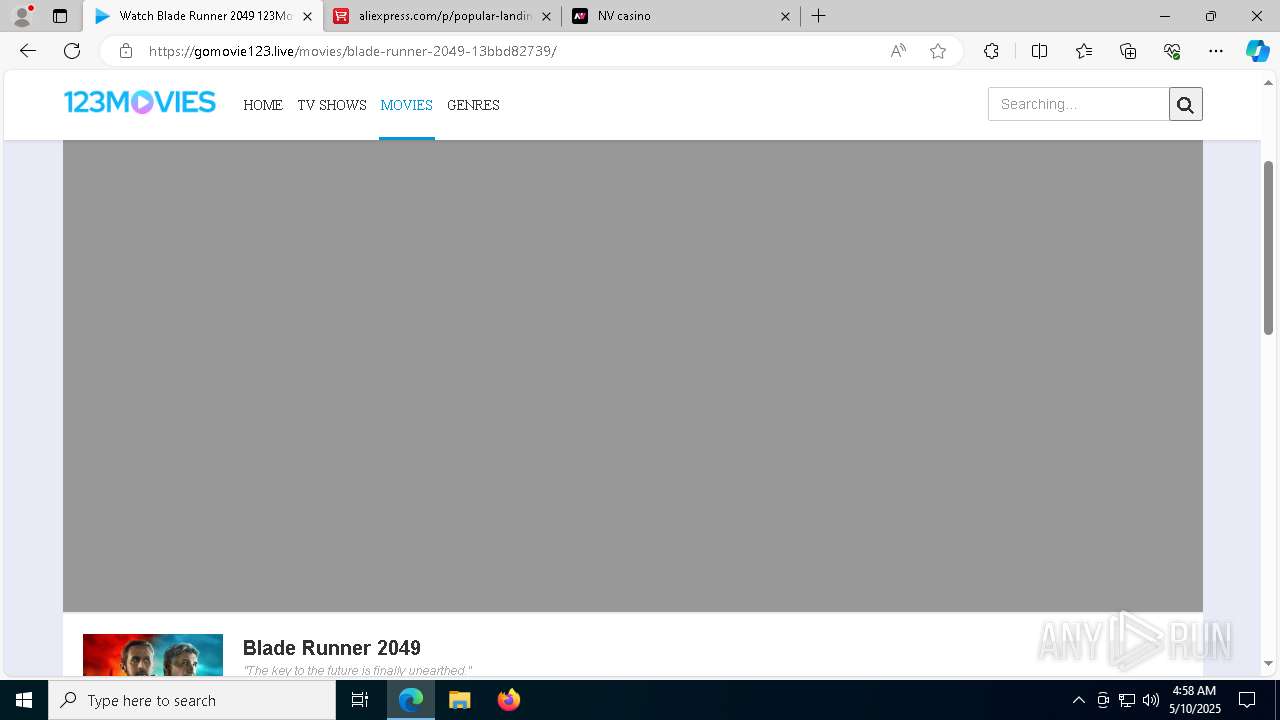Switch to the NV casino tab
This screenshot has width=1280, height=720.
tap(681, 16)
